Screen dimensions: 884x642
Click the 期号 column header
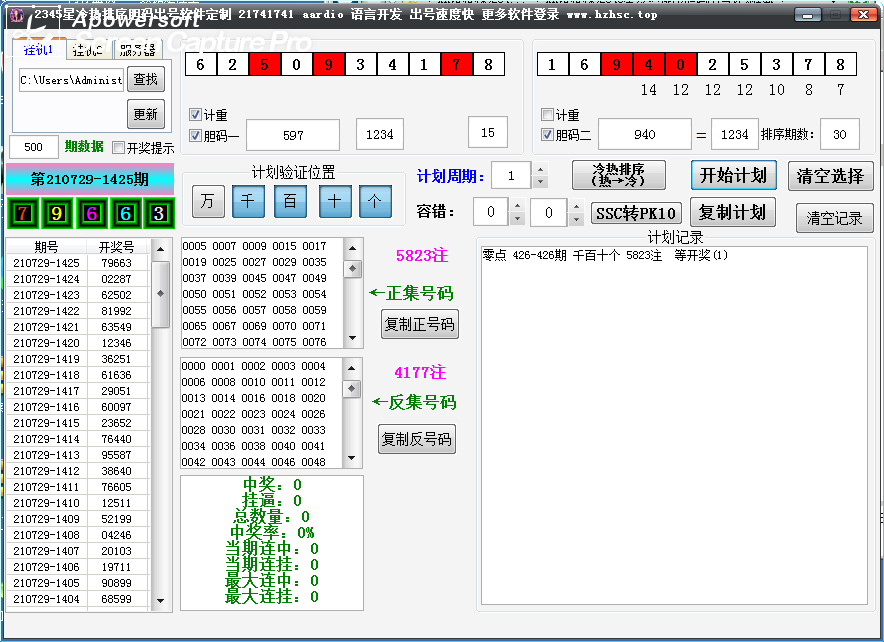click(x=46, y=247)
